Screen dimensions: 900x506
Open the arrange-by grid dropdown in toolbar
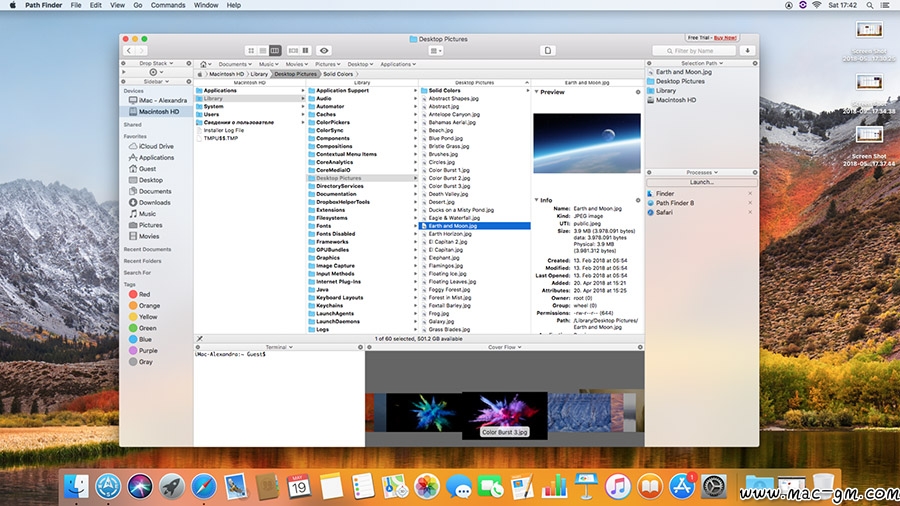[x=436, y=51]
